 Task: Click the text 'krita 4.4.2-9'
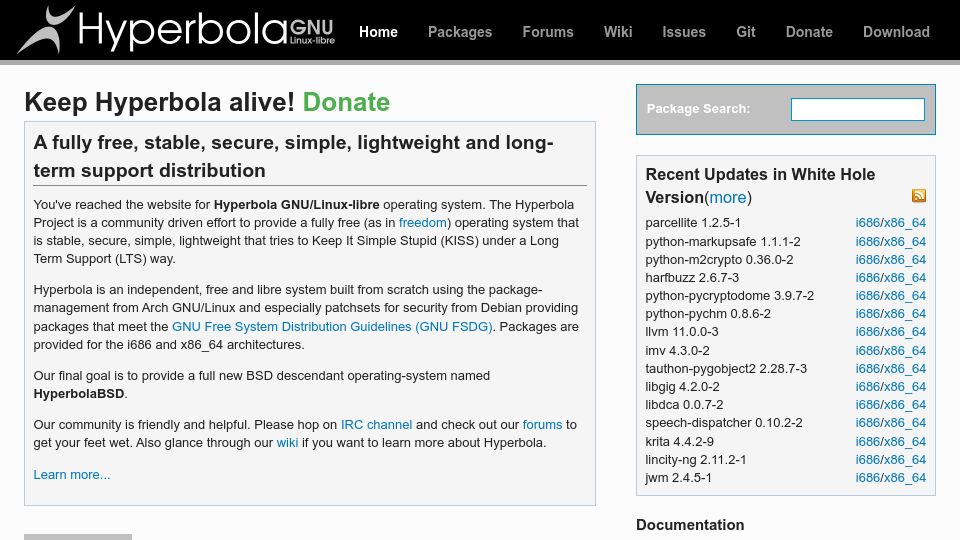click(680, 441)
